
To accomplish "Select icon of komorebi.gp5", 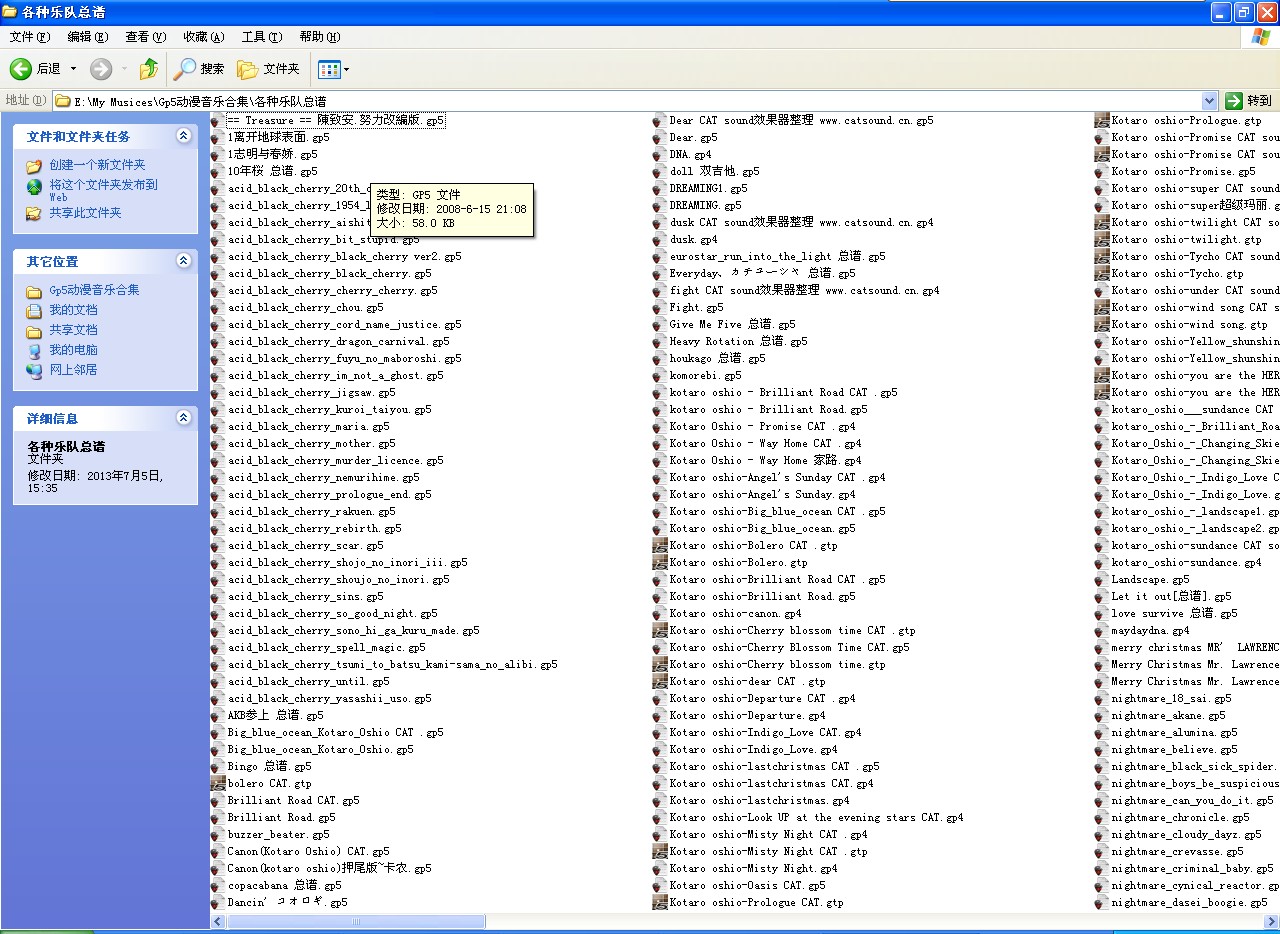I will tap(660, 375).
